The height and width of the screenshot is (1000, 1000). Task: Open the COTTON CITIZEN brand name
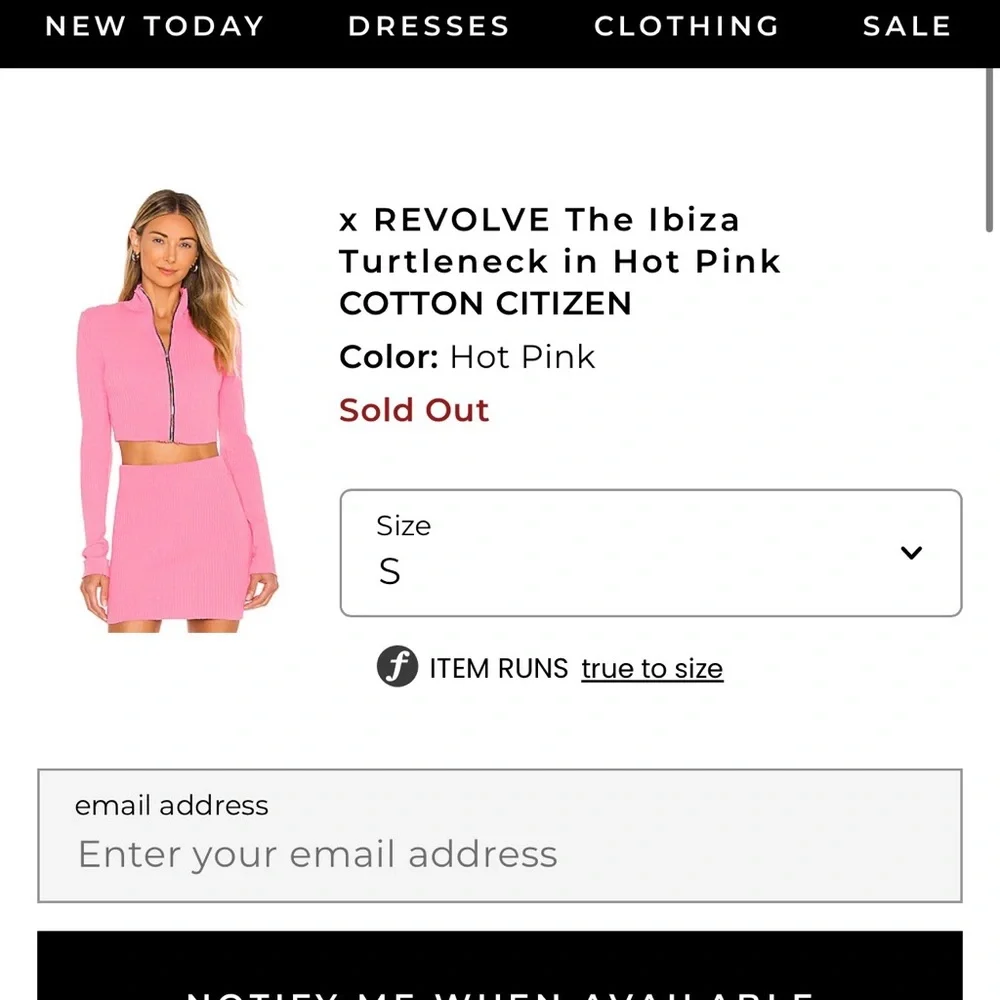click(484, 303)
